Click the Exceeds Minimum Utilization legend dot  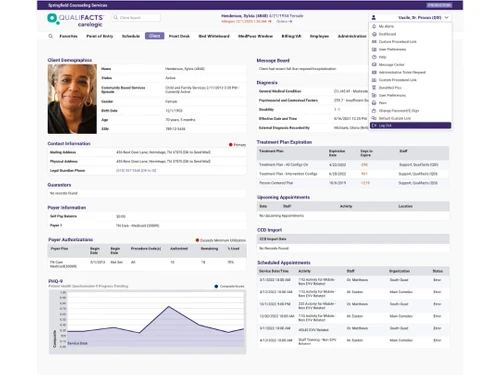197,240
